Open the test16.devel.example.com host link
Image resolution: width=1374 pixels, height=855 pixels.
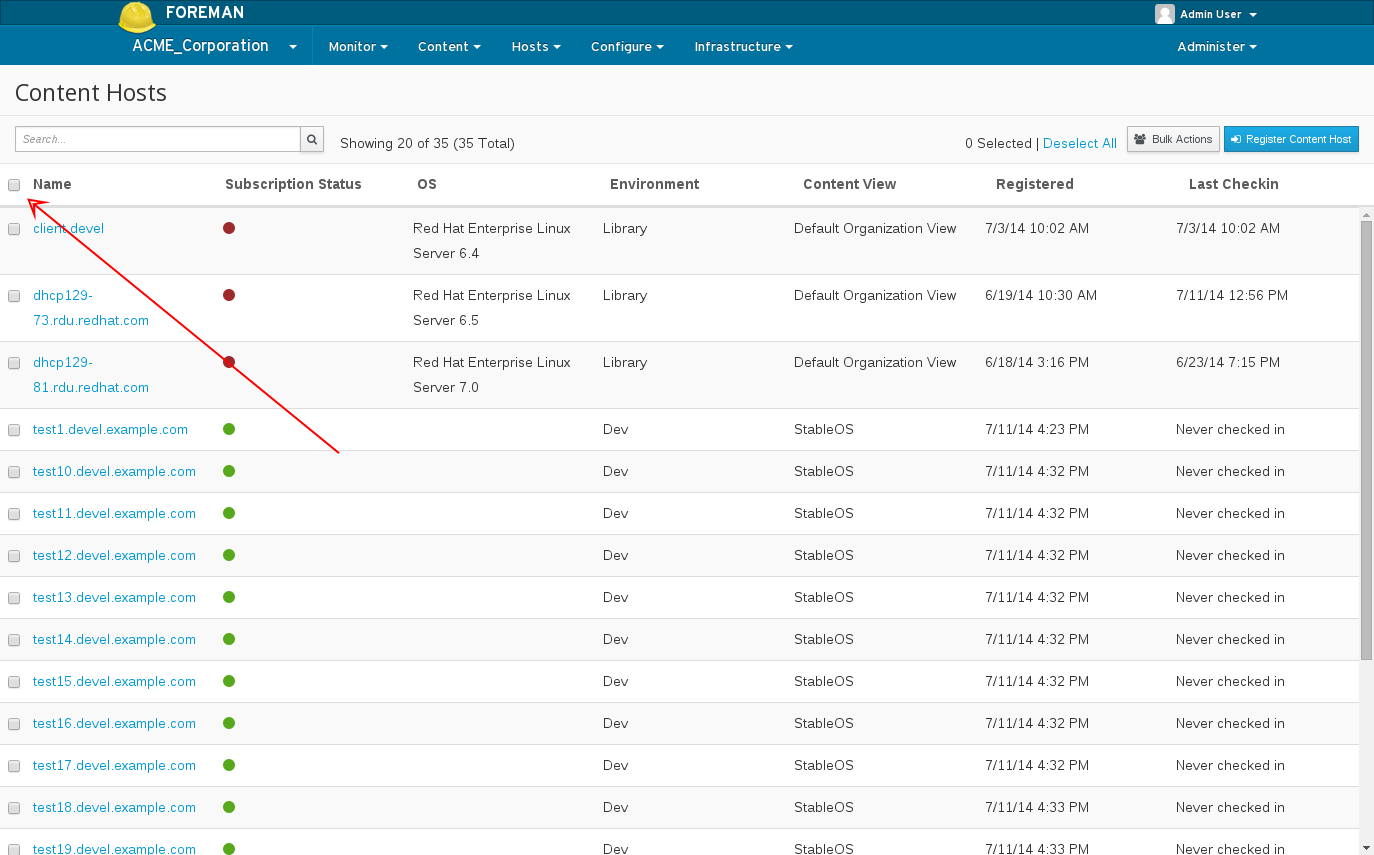point(114,723)
